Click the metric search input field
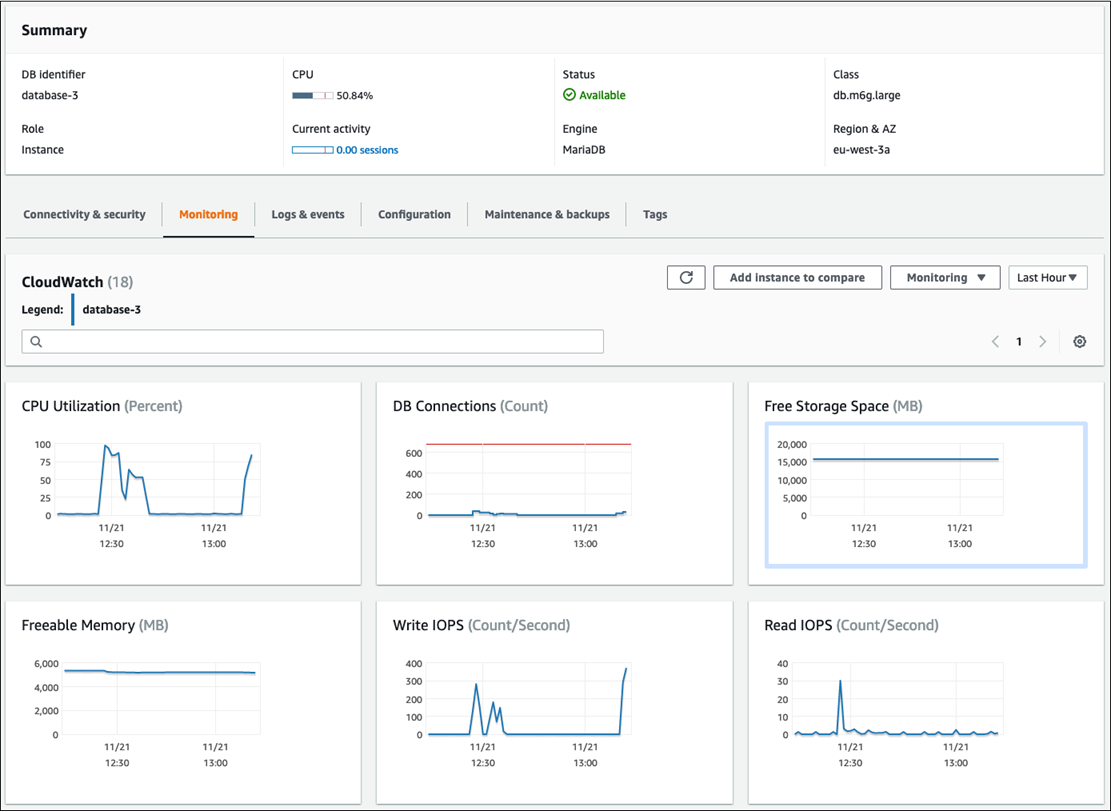 coord(312,341)
